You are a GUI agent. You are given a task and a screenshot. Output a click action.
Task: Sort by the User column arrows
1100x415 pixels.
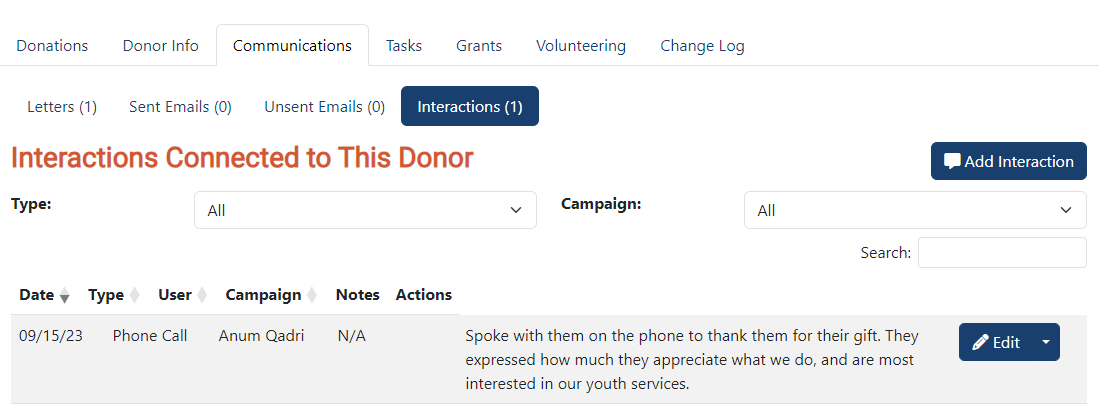[202, 295]
